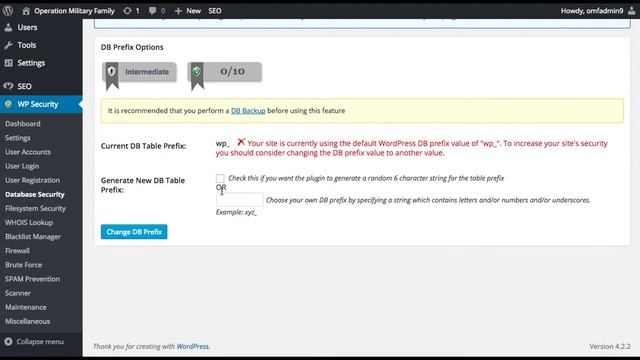Click the custom DB prefix input field

point(240,200)
